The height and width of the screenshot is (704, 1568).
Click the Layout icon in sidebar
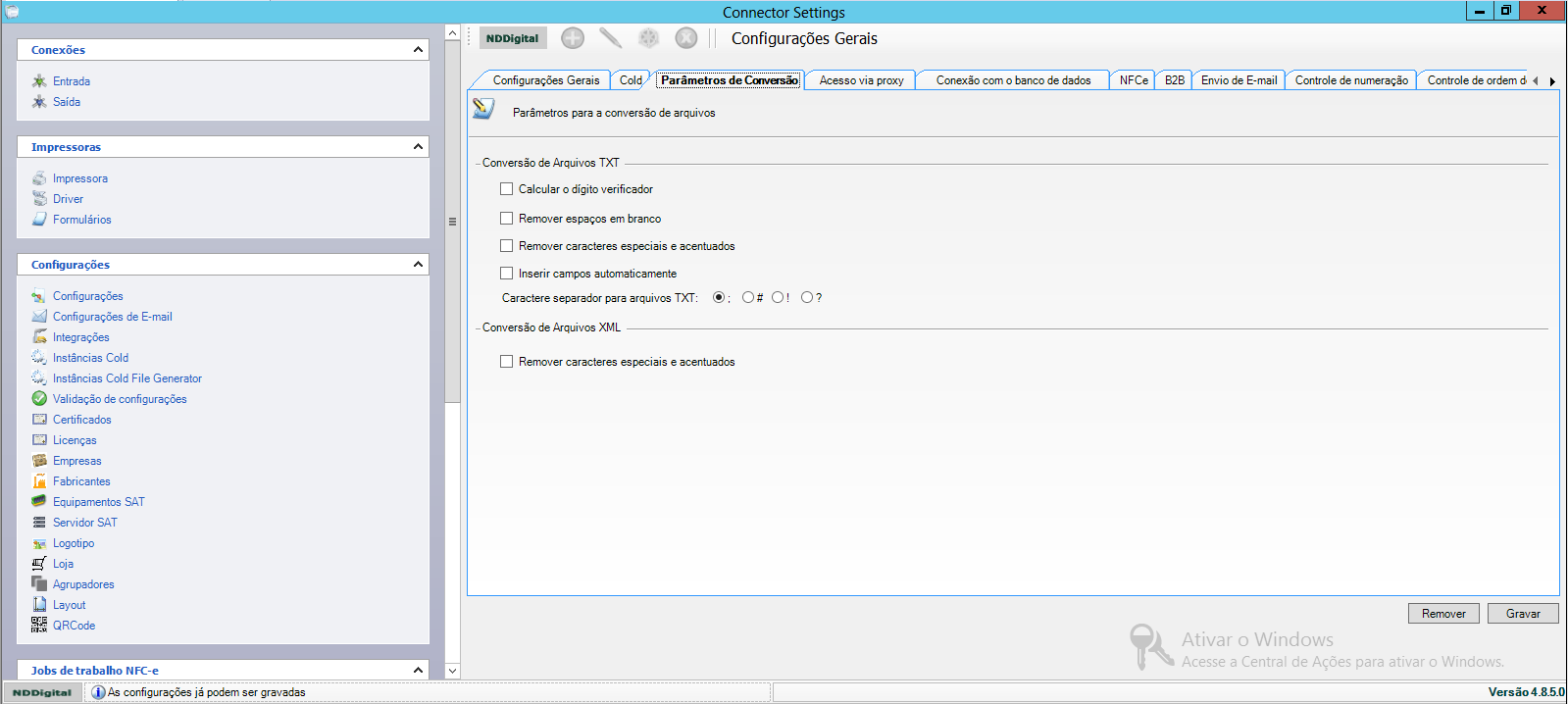[x=39, y=605]
